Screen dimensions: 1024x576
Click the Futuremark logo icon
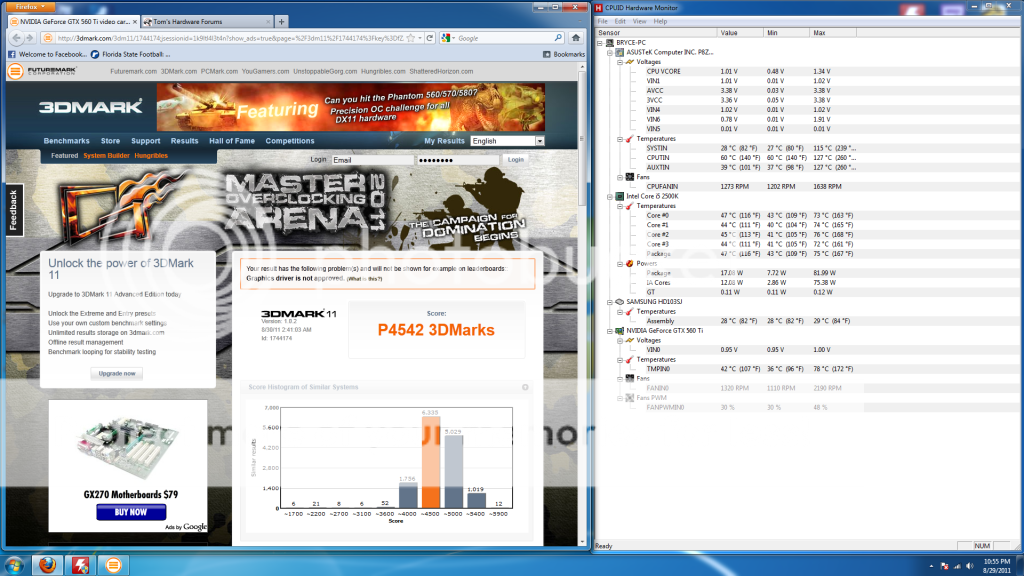click(x=15, y=71)
